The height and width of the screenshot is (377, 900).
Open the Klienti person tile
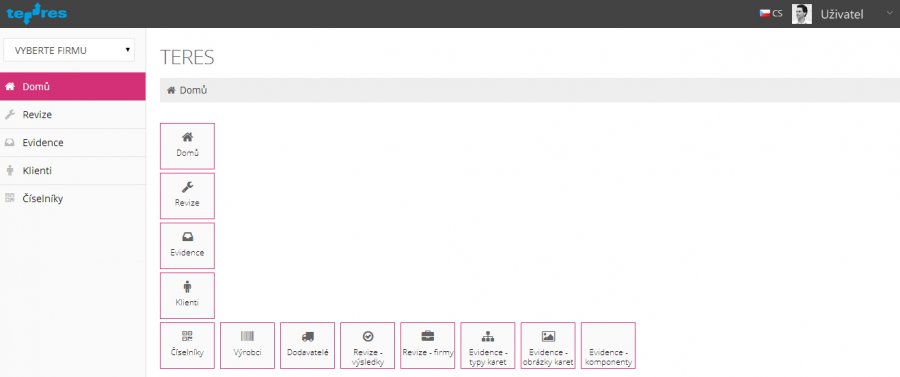187,296
